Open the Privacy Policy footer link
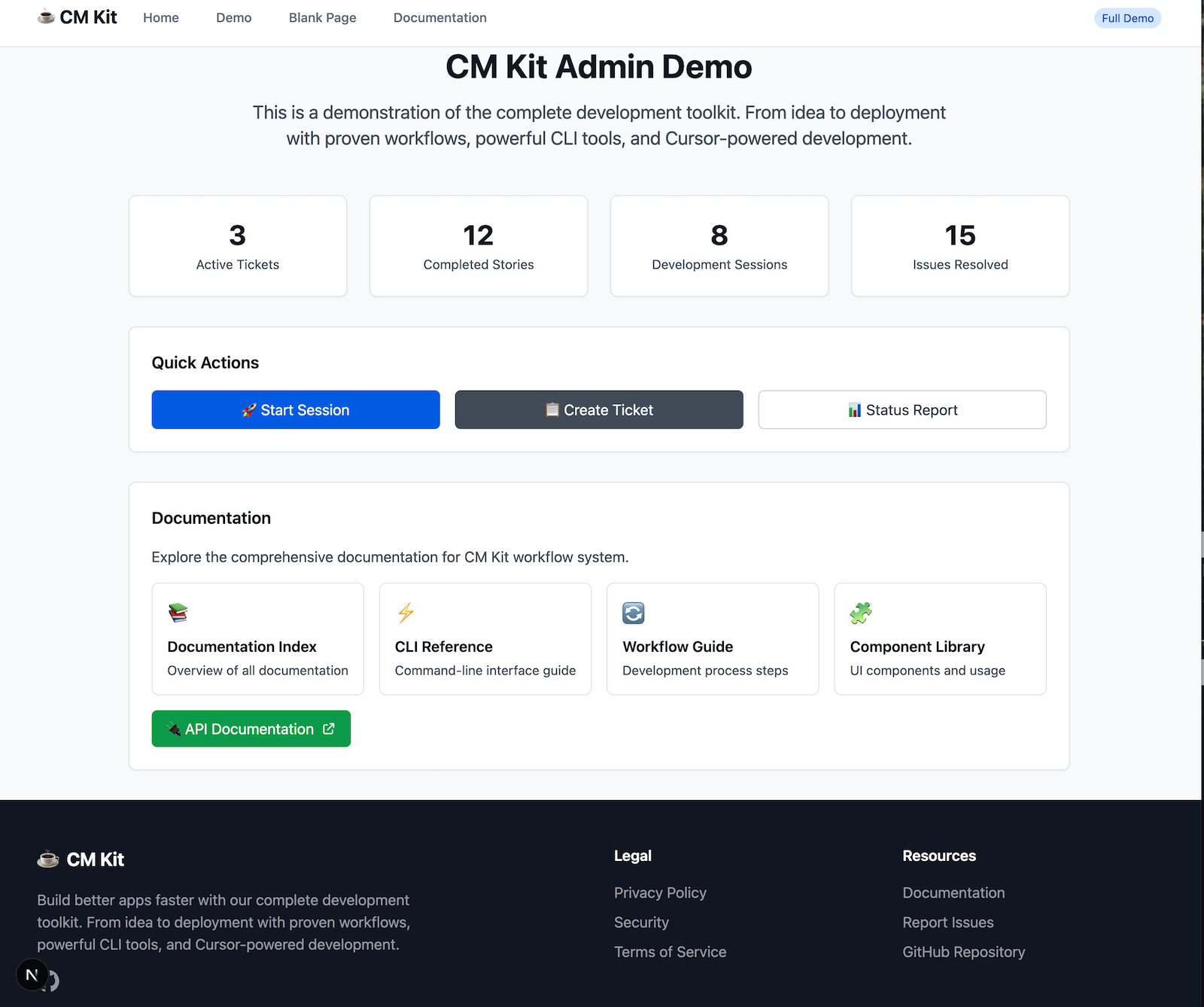 660,893
